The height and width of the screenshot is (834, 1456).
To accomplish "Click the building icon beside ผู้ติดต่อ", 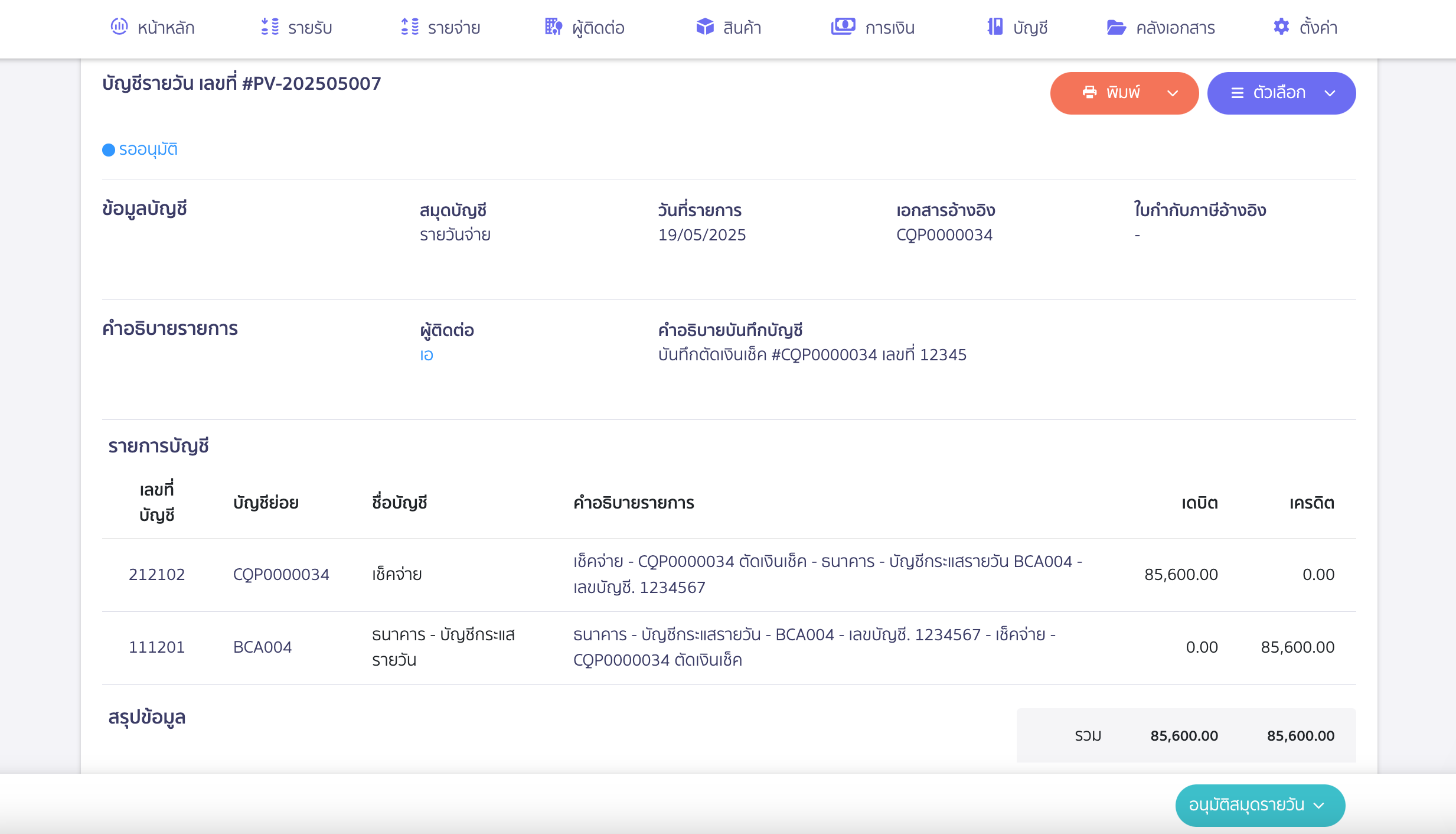I will (x=553, y=27).
